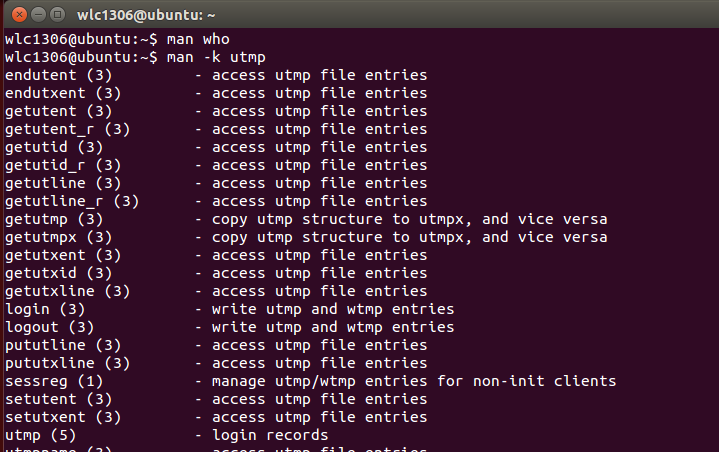Click the endutent (3) entry
The height and width of the screenshot is (452, 719).
point(58,75)
